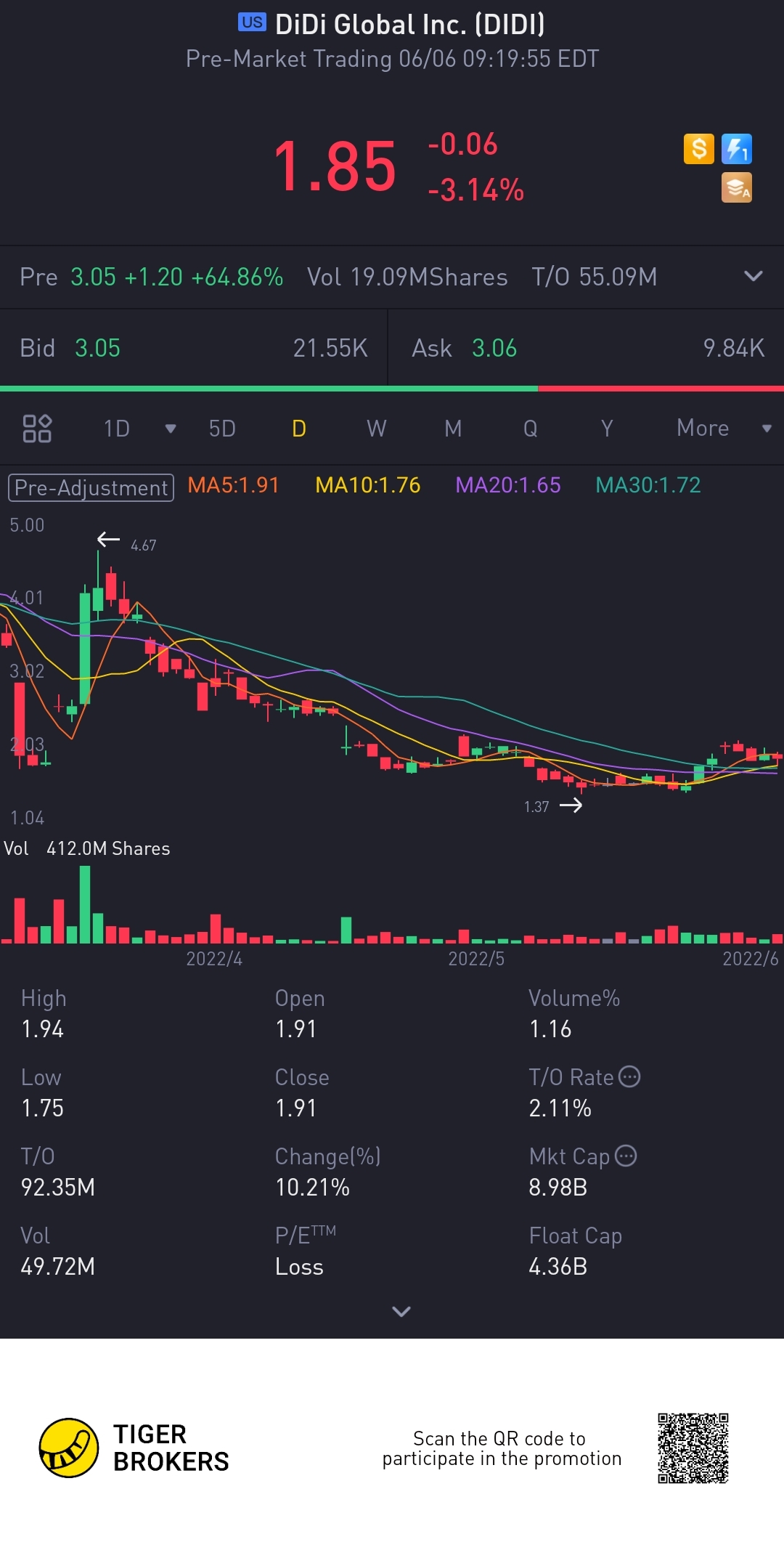Tap the Vol 49.72M stat
Viewport: 784px width, 1558px height.
click(x=58, y=1251)
